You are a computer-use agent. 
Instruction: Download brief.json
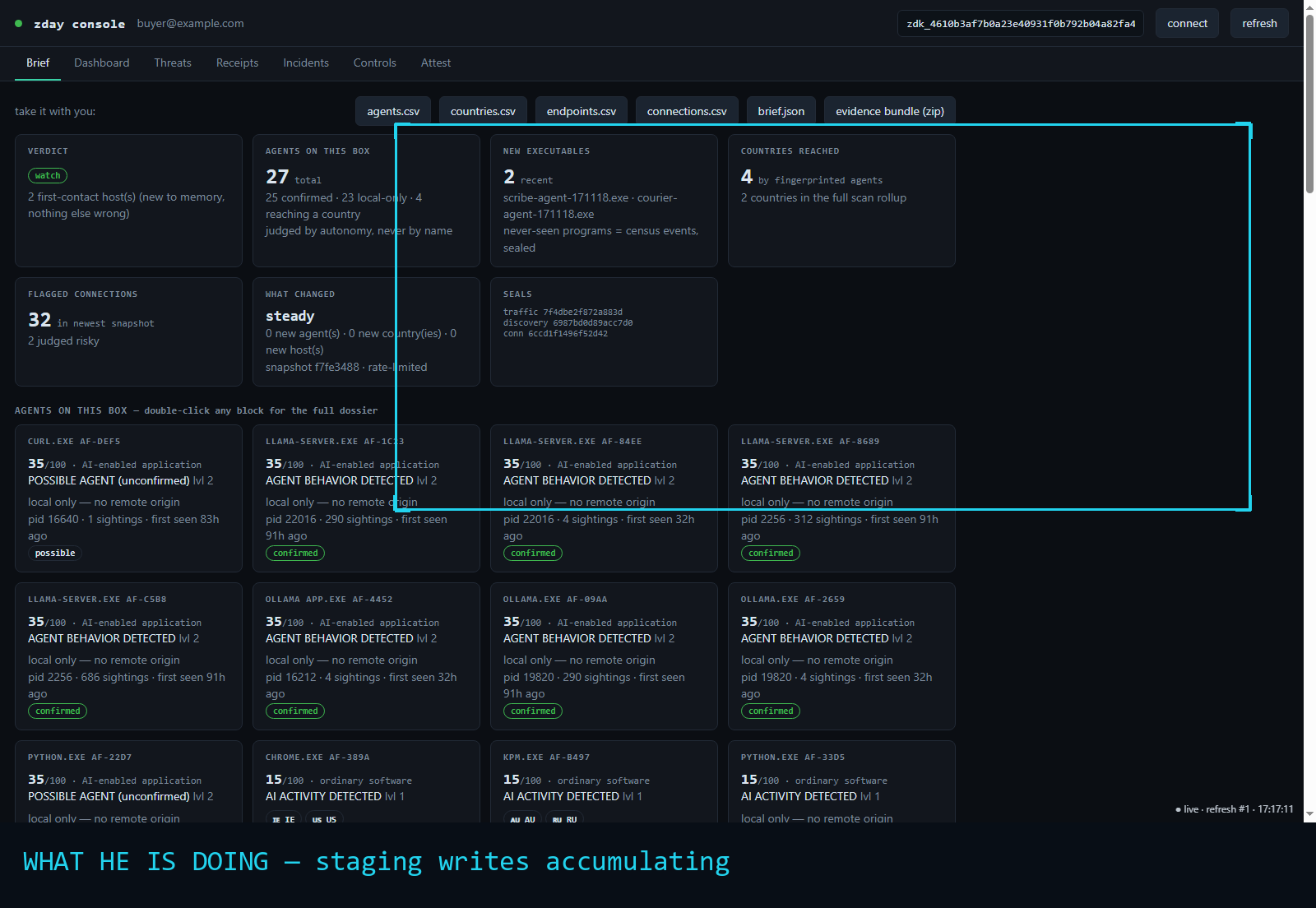tap(781, 111)
